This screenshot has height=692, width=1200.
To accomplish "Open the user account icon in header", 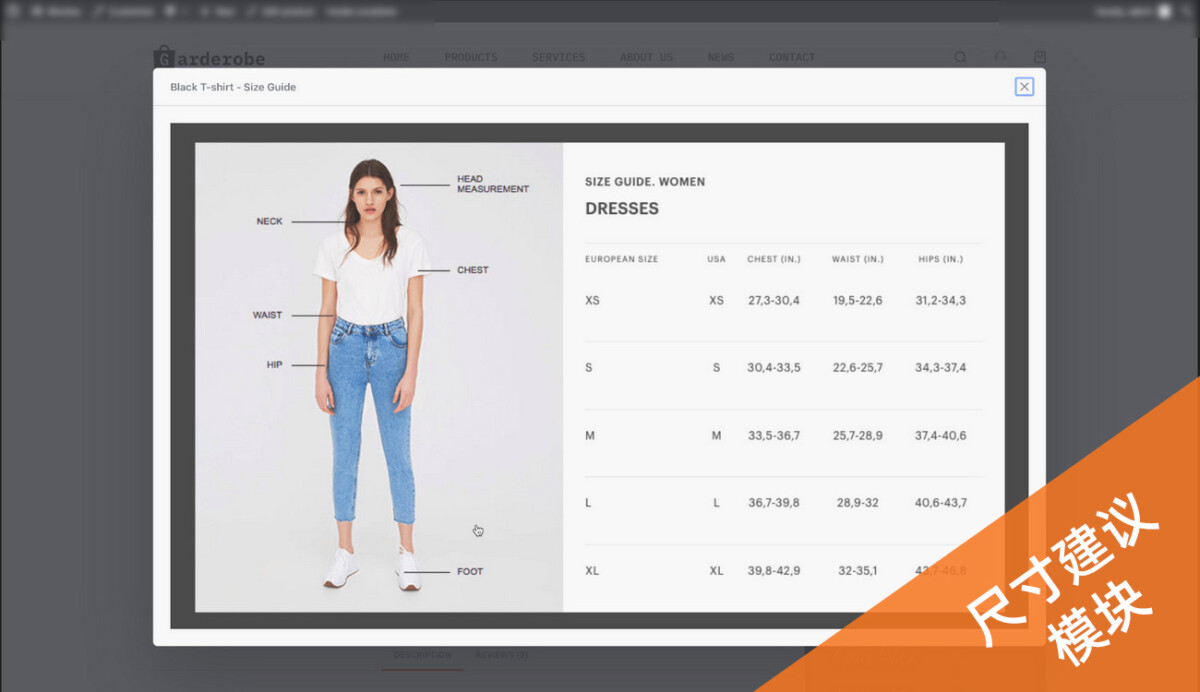I will tap(1000, 58).
